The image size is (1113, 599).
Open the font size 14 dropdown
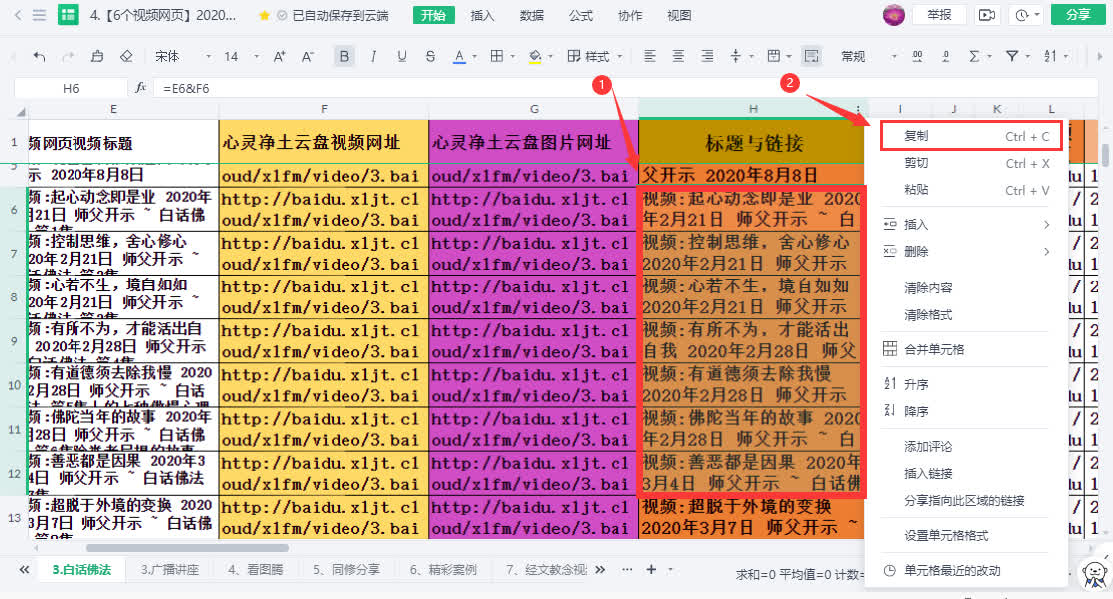(x=241, y=56)
